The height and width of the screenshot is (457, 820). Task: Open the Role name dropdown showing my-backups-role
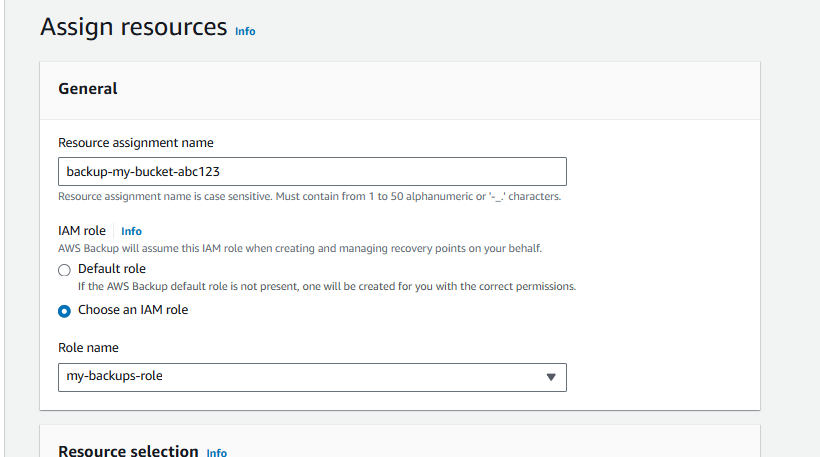coord(312,377)
